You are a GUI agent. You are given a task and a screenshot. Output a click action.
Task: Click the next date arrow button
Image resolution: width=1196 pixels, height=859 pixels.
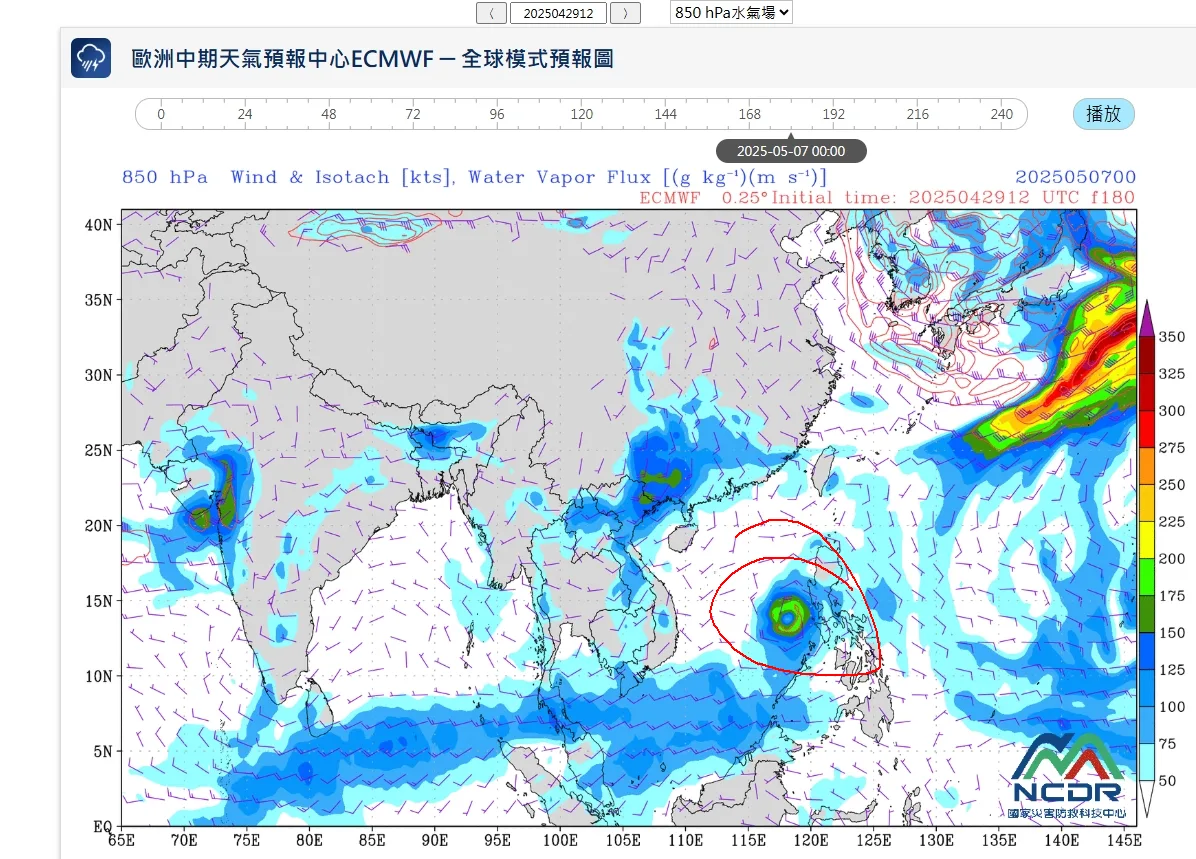pyautogui.click(x=625, y=13)
